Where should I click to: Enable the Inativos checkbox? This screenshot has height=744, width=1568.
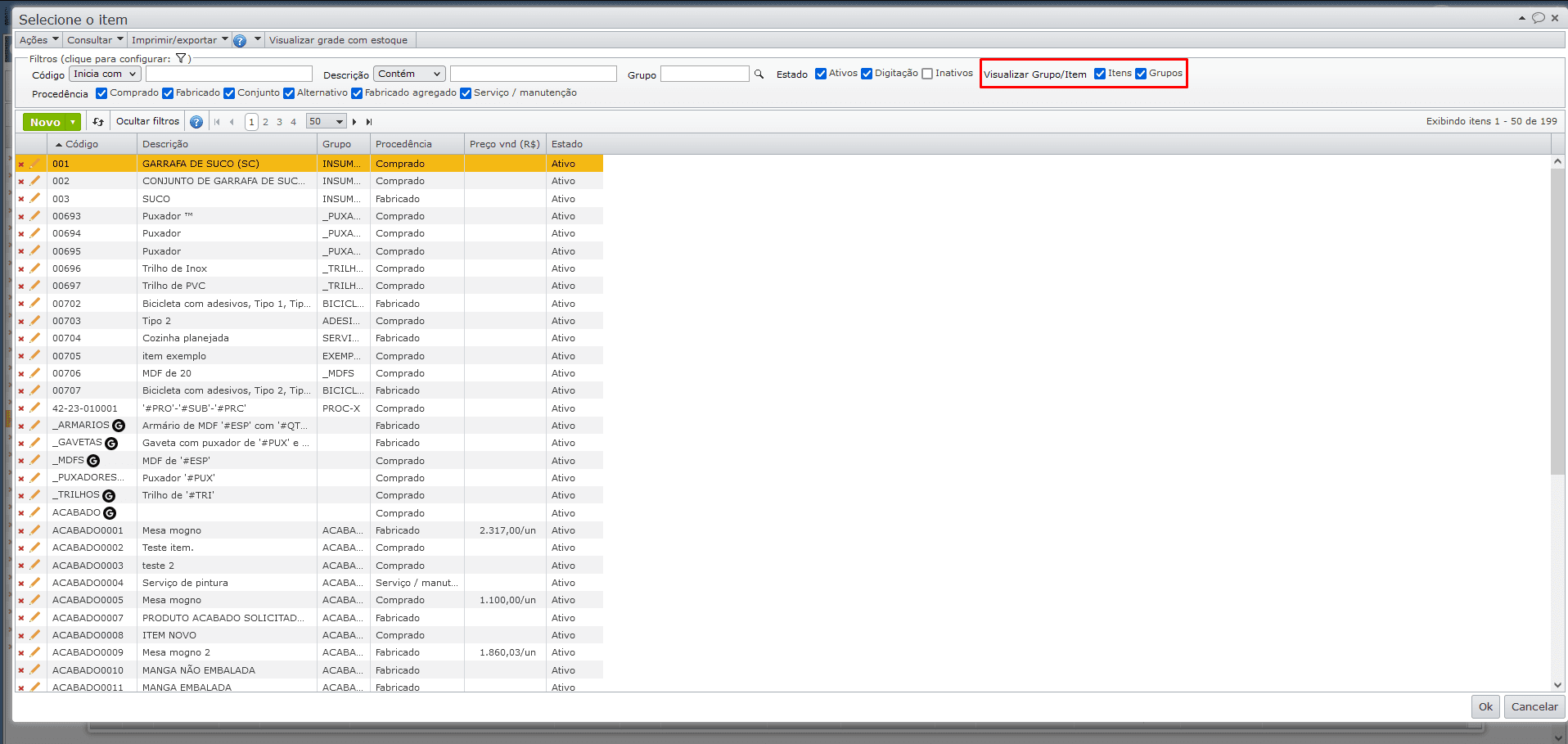pyautogui.click(x=927, y=74)
